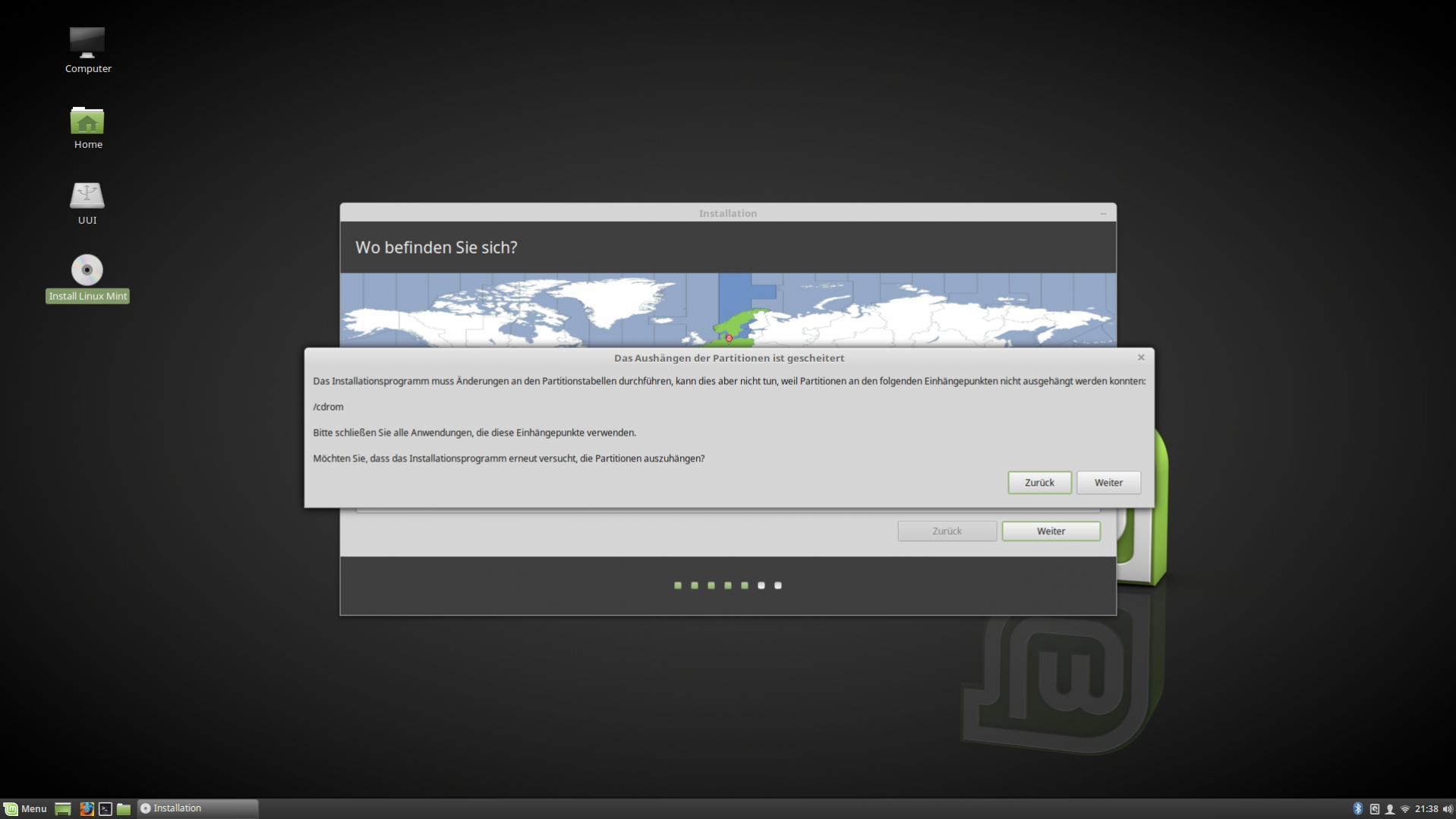Open the Mint Menu in the panel
Viewport: 1456px width, 819px height.
(x=25, y=808)
